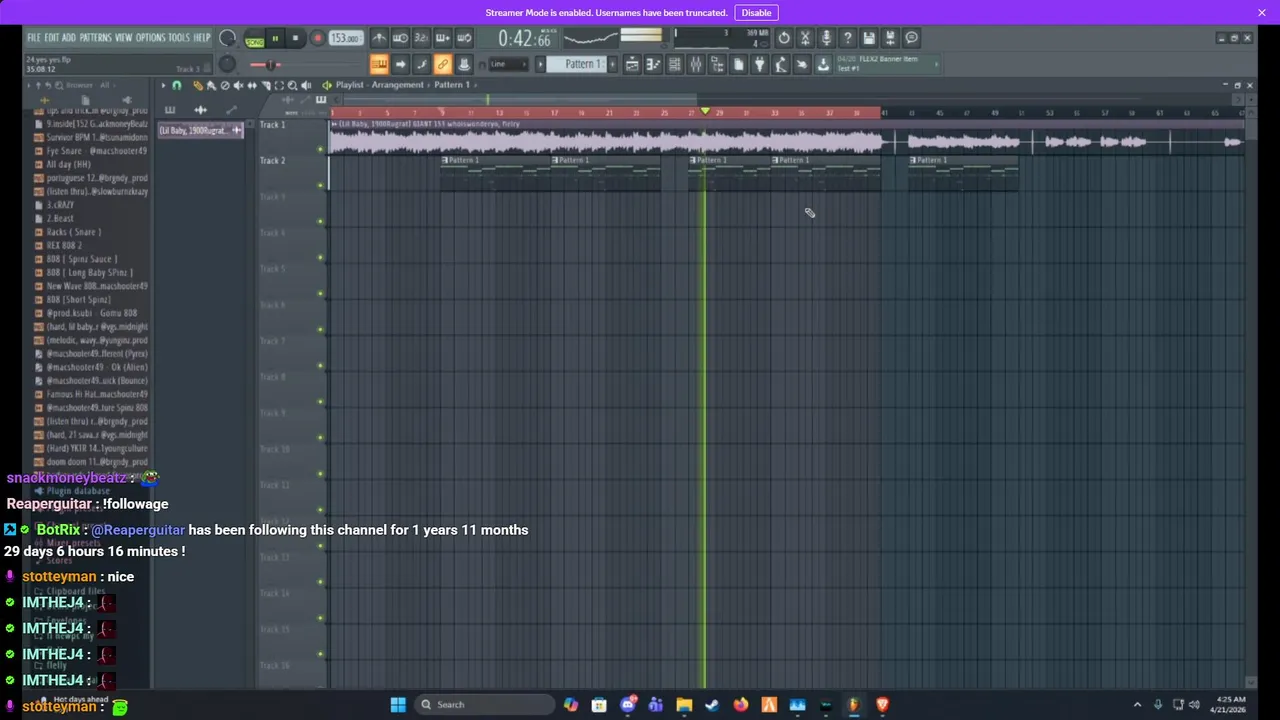
Task: Toggle the overdub/blend recording icon
Action: click(442, 38)
